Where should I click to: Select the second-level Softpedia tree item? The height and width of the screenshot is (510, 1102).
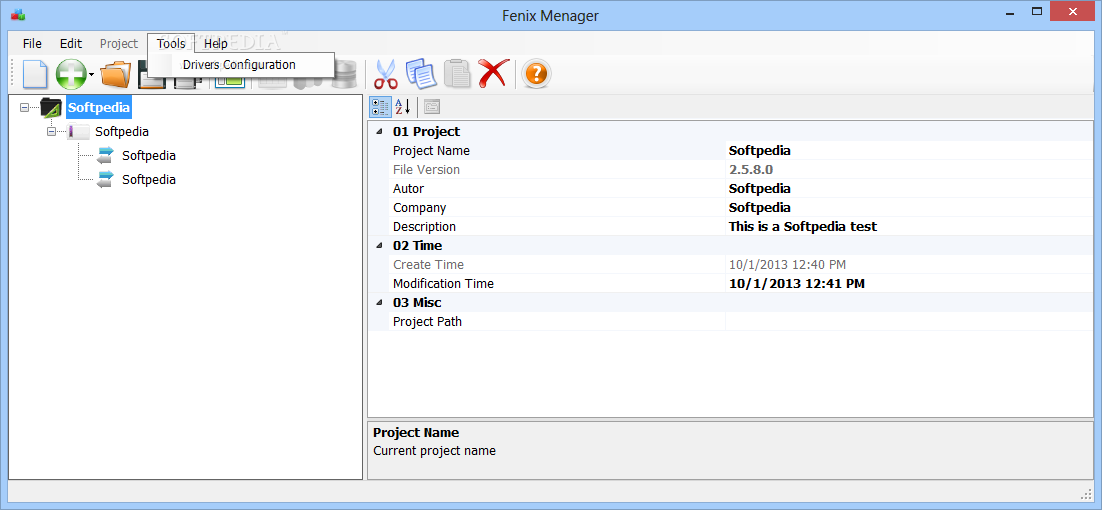click(122, 131)
